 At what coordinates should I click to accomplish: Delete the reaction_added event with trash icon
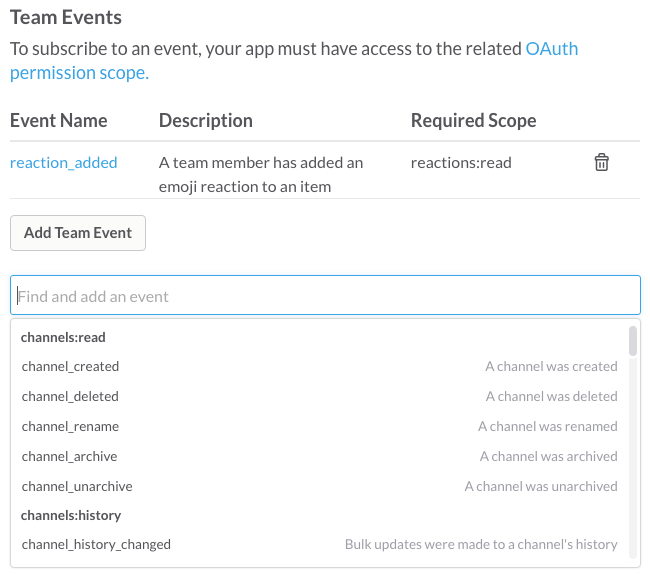(601, 163)
